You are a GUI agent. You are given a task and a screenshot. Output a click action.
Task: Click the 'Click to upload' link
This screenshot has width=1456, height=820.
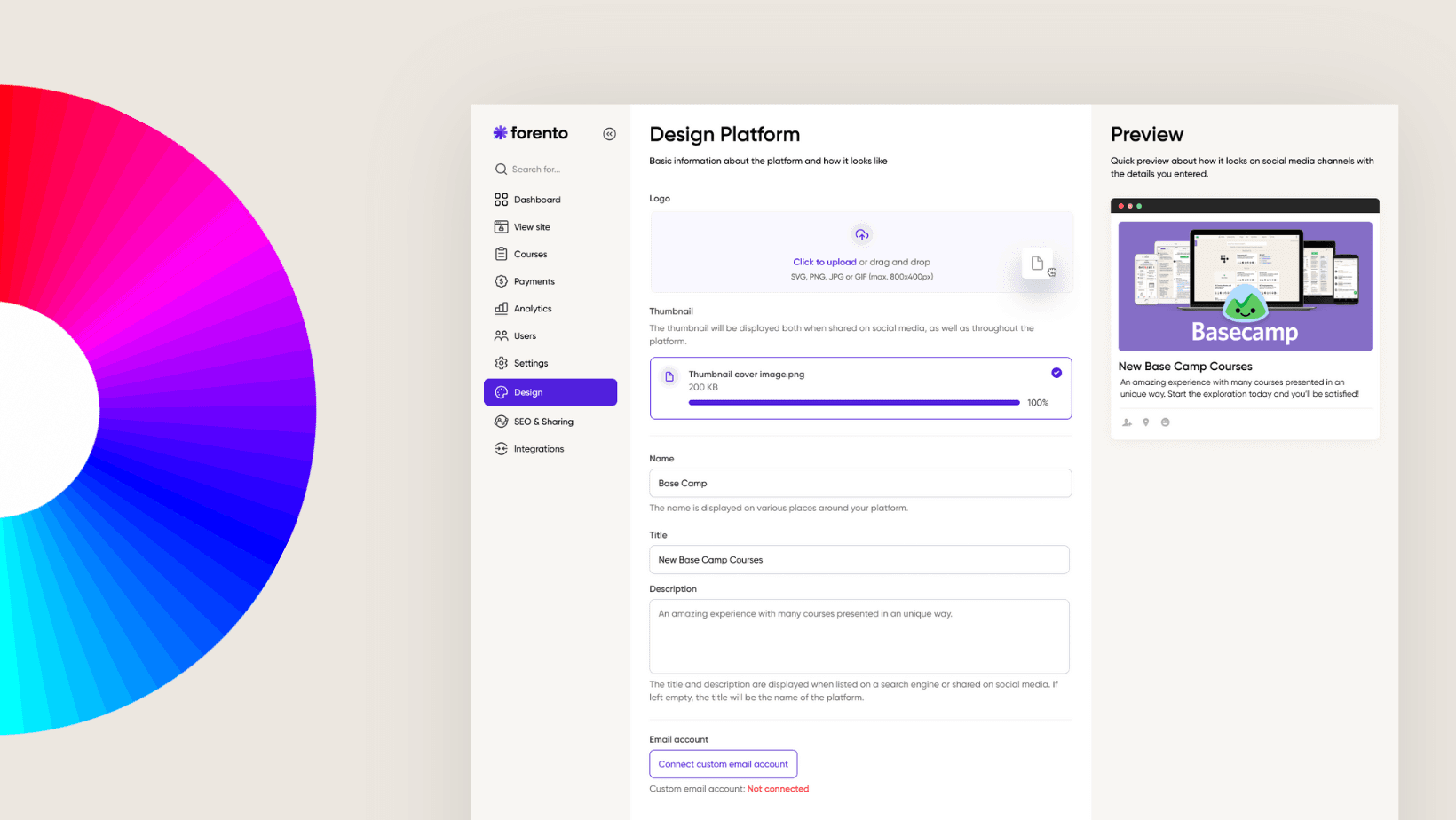825,262
